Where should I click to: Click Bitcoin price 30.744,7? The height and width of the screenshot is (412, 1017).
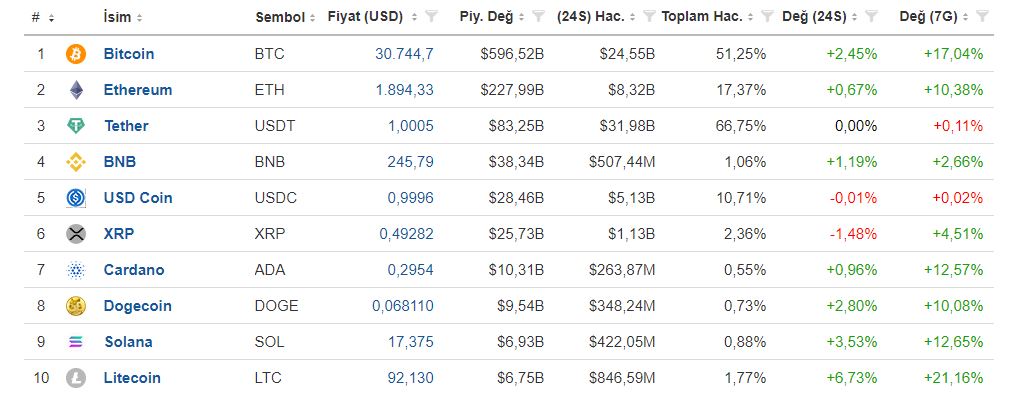coord(404,54)
